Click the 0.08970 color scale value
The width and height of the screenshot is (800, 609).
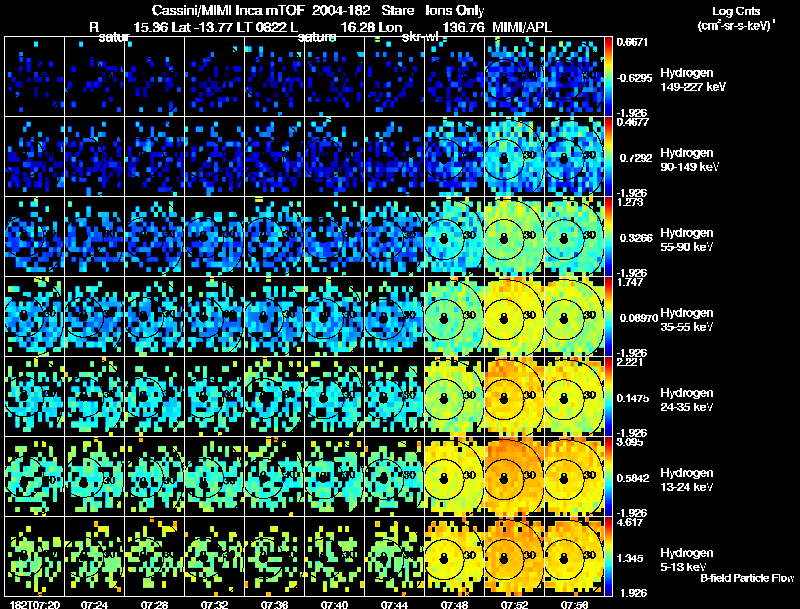(x=639, y=318)
